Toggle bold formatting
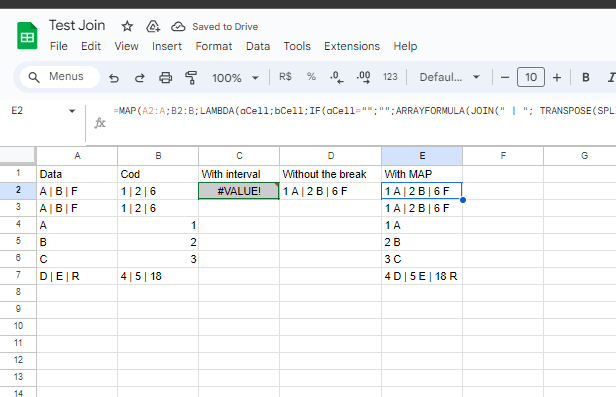This screenshot has width=616, height=397. [586, 77]
